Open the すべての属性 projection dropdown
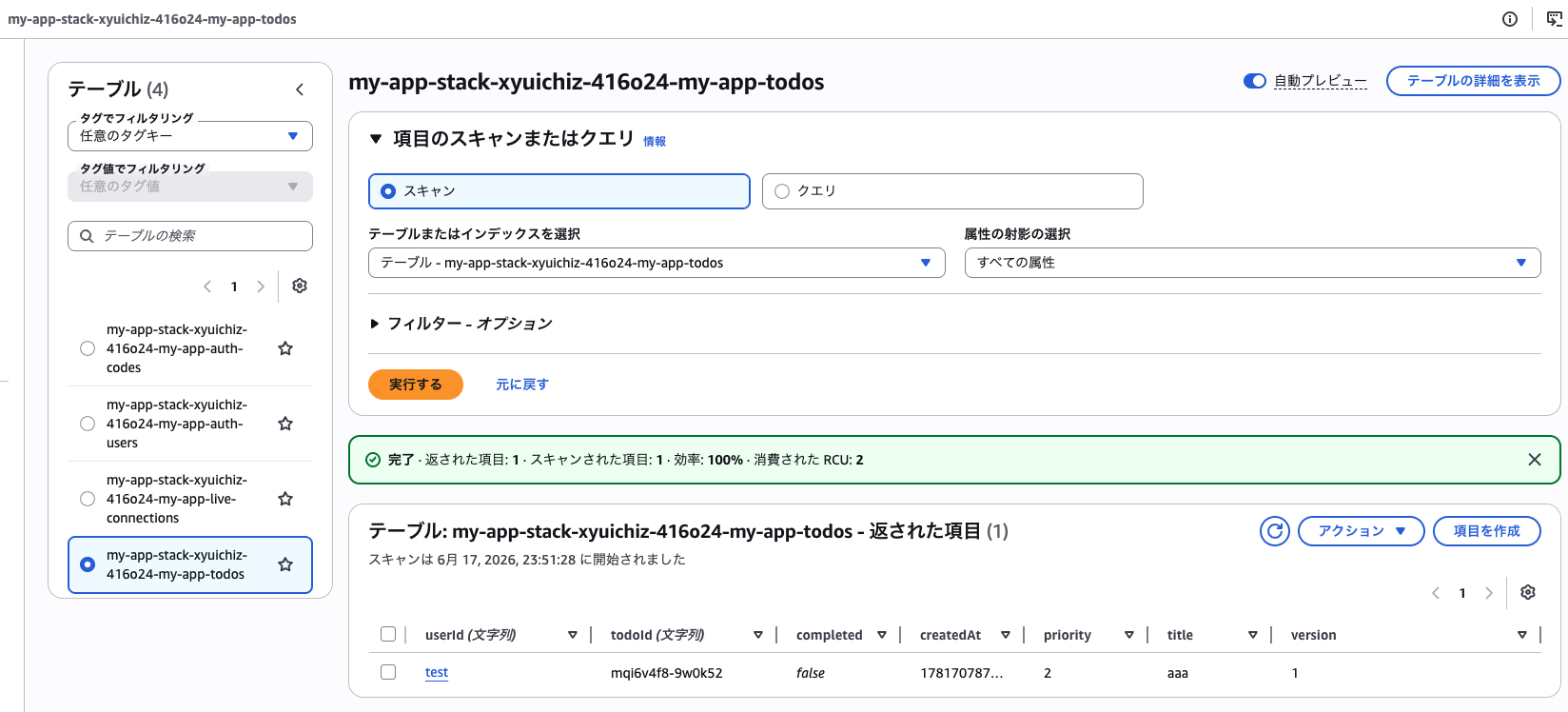Image resolution: width=1568 pixels, height=712 pixels. (x=1253, y=263)
